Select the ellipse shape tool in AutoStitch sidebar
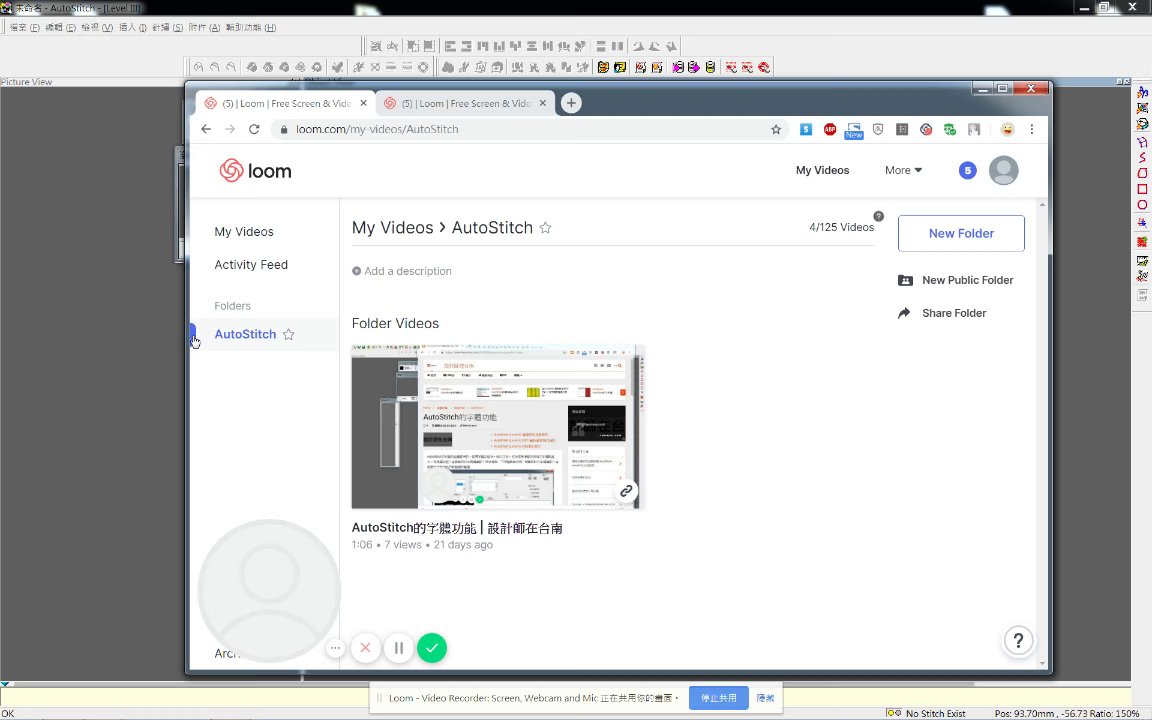The width and height of the screenshot is (1152, 720). pos(1142,205)
